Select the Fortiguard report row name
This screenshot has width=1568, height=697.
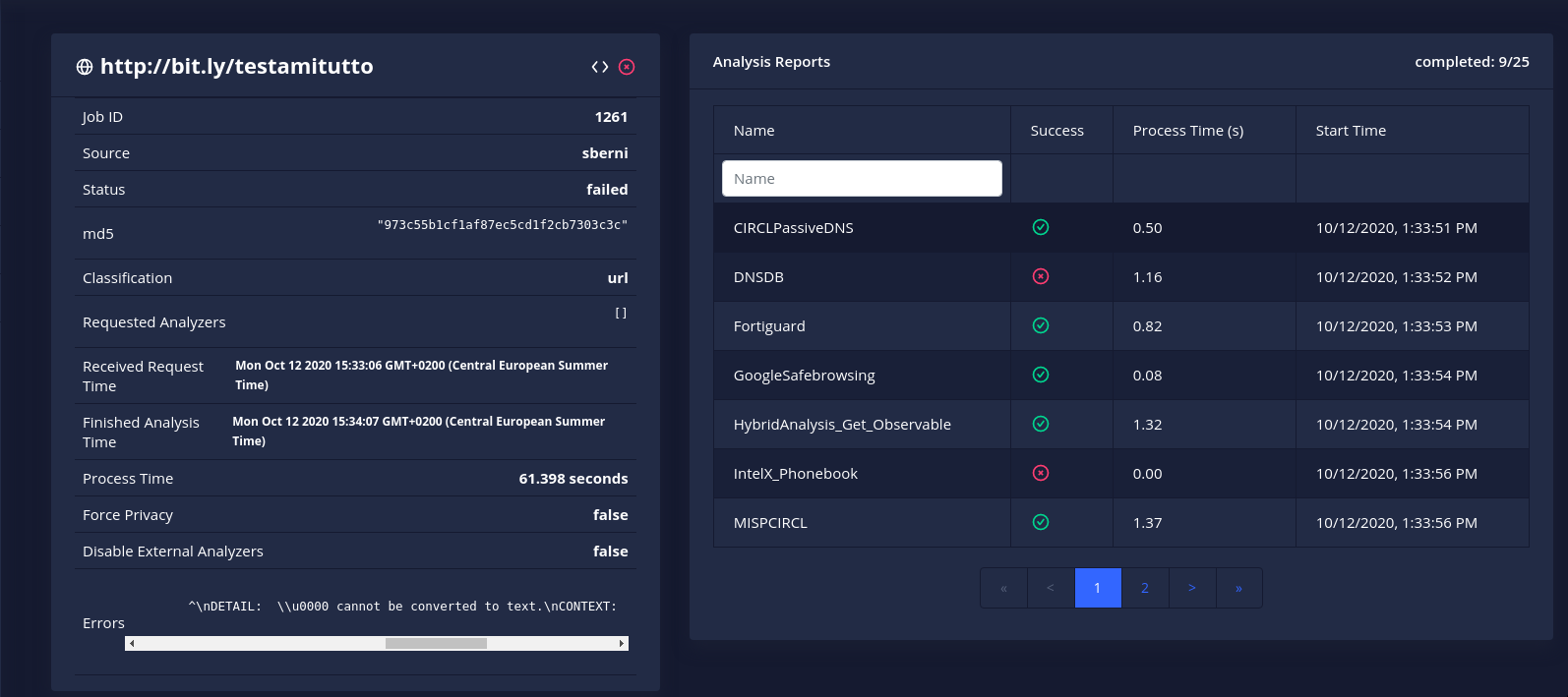pyautogui.click(x=769, y=326)
